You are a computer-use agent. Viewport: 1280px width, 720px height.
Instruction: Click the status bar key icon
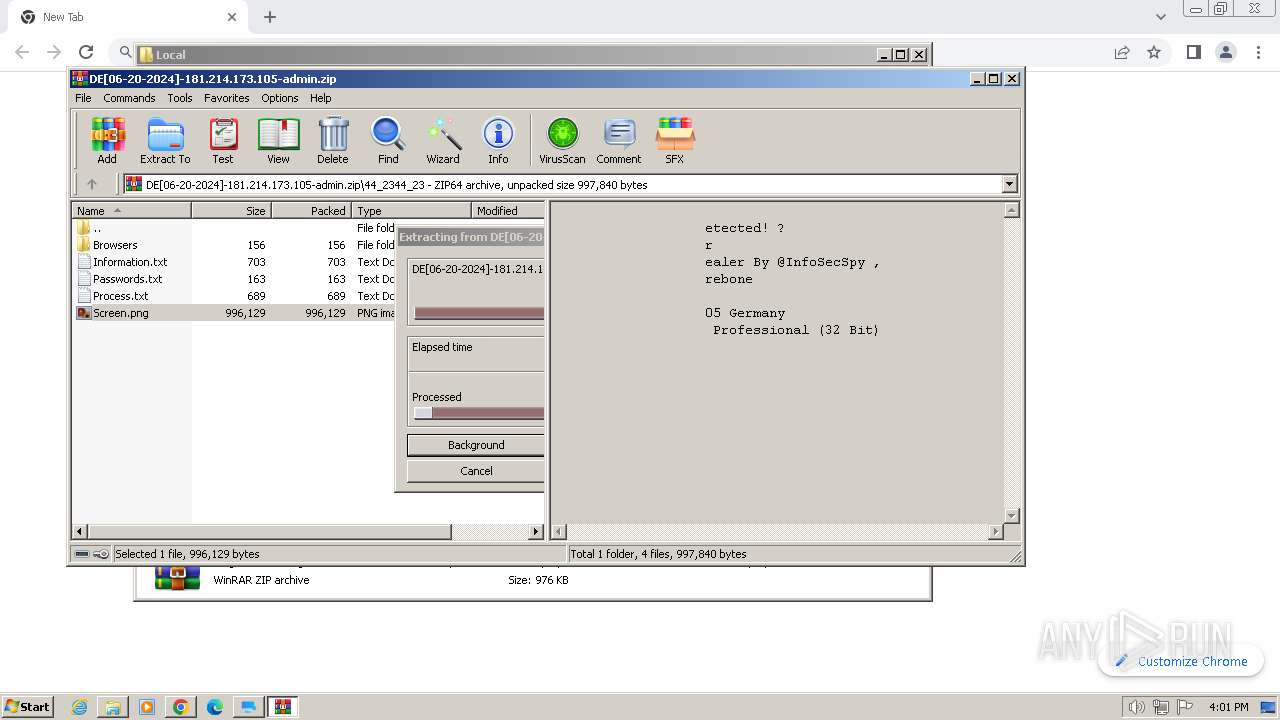[x=101, y=554]
